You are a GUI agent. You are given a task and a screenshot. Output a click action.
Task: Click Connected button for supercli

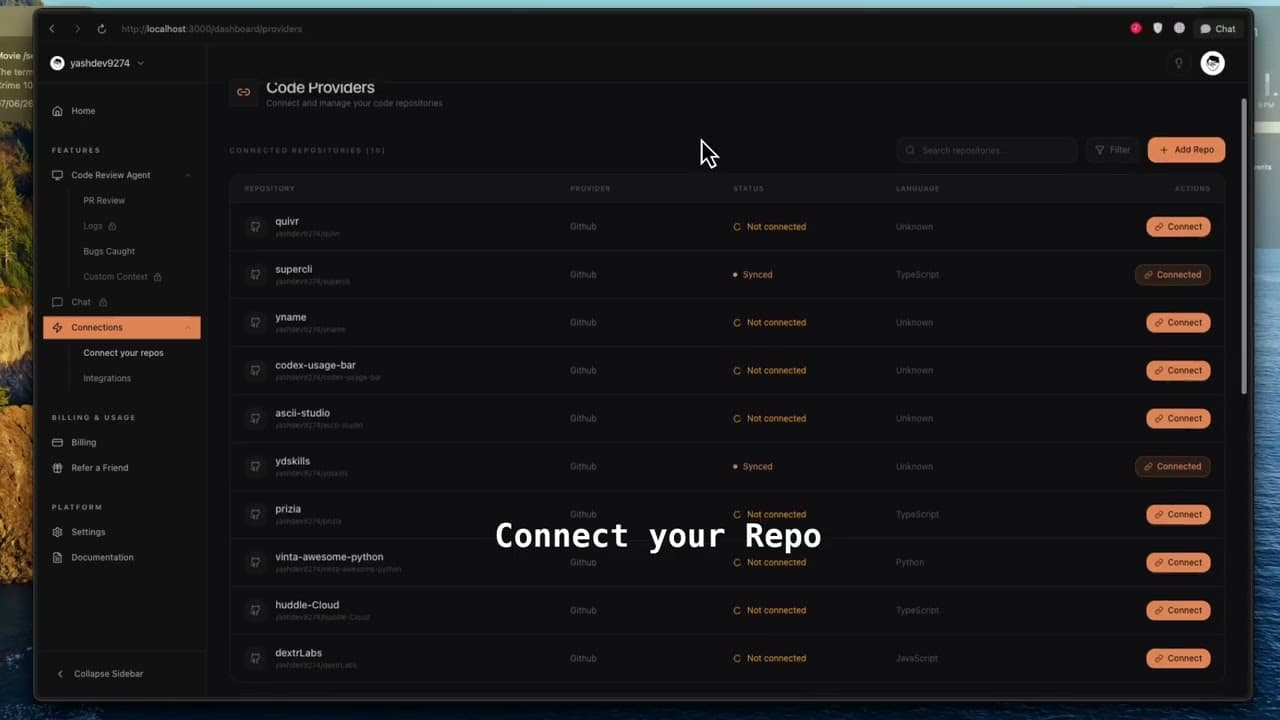pyautogui.click(x=1172, y=275)
